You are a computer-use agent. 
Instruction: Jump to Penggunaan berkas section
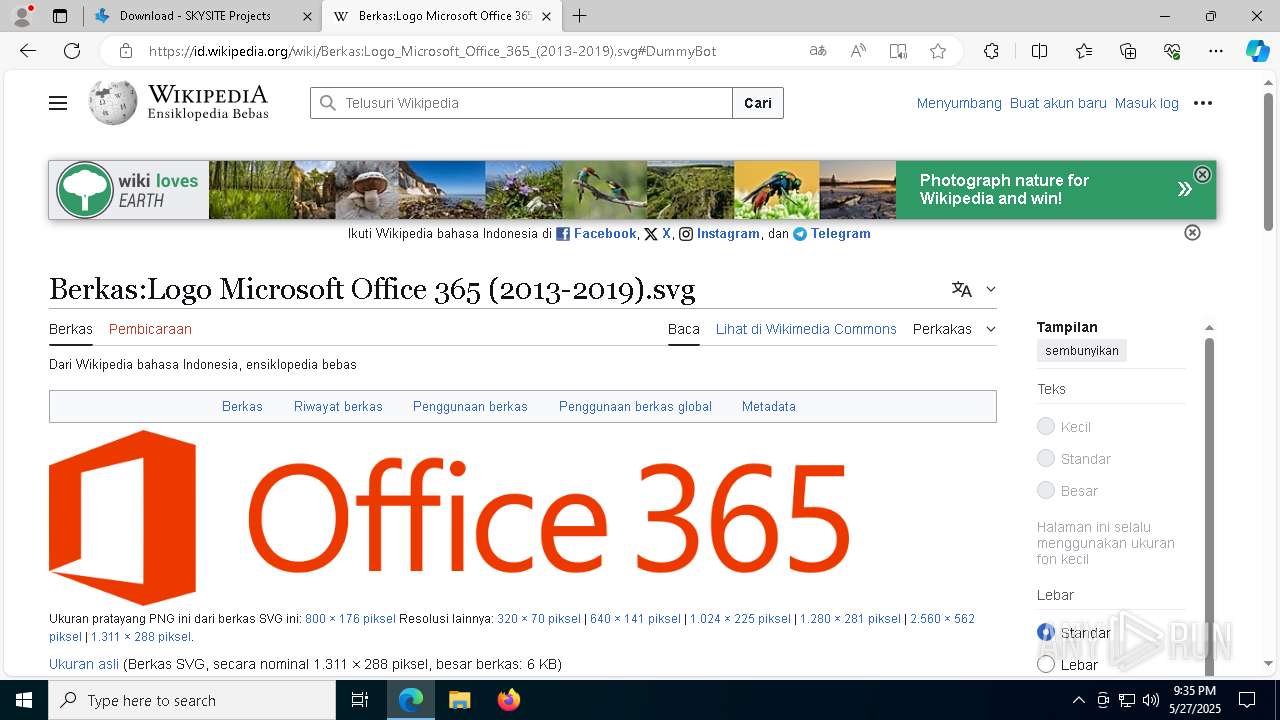pyautogui.click(x=470, y=406)
